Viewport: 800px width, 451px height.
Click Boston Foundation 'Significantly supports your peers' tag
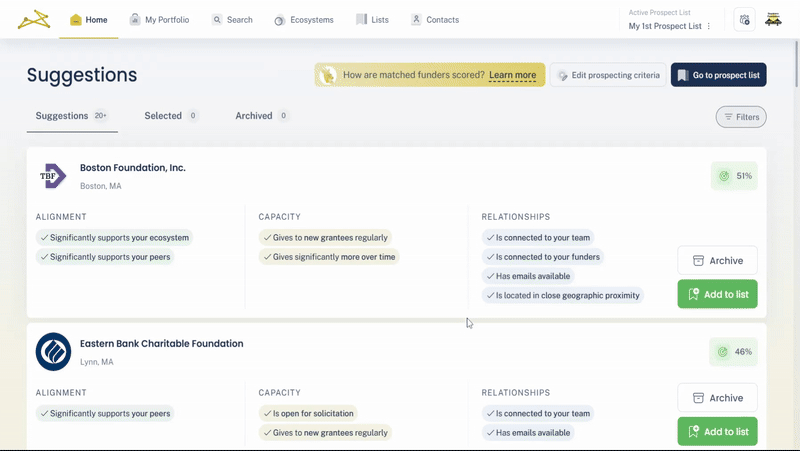click(x=105, y=257)
